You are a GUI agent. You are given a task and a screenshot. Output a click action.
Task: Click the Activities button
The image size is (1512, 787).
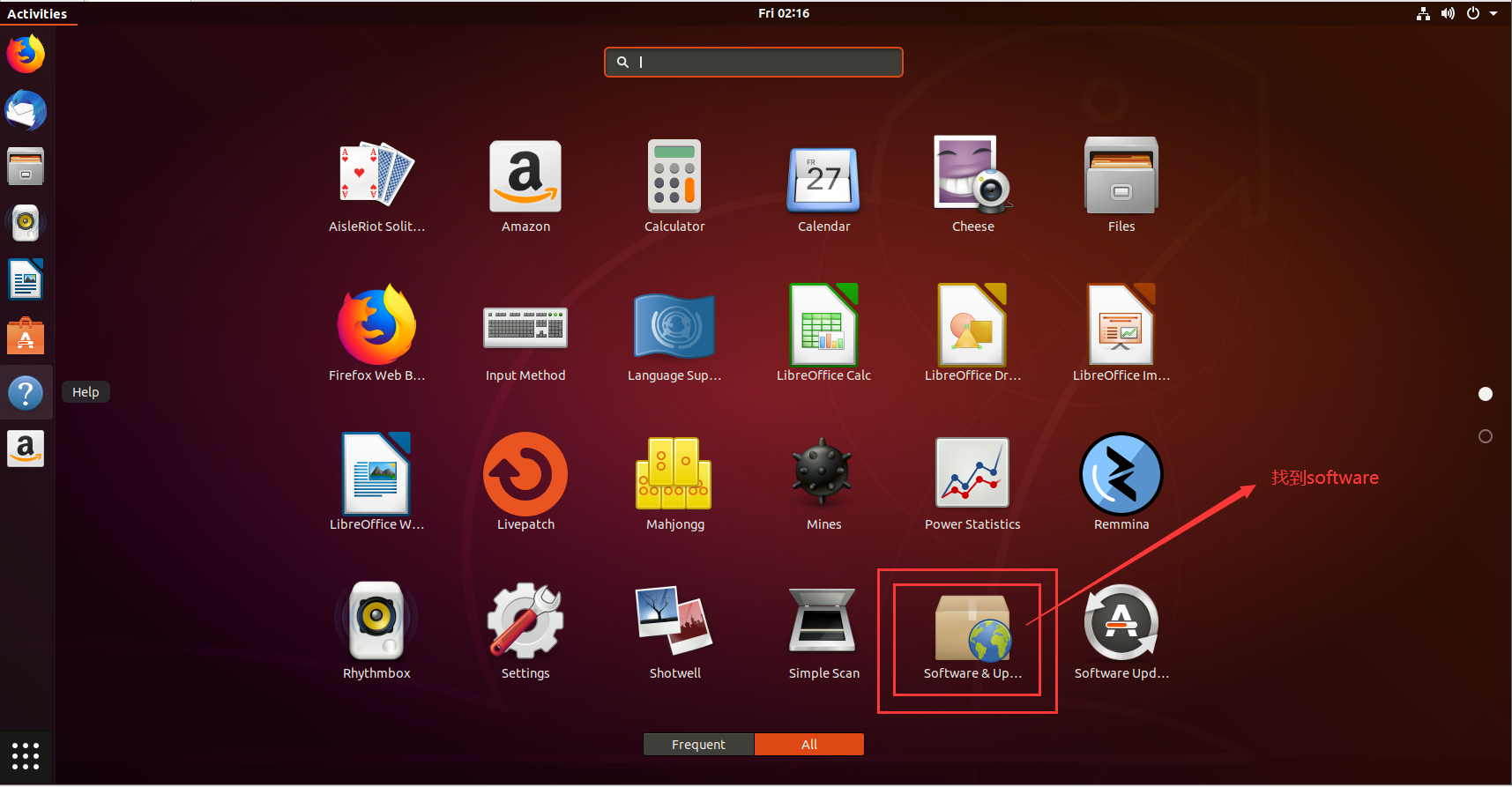(37, 13)
